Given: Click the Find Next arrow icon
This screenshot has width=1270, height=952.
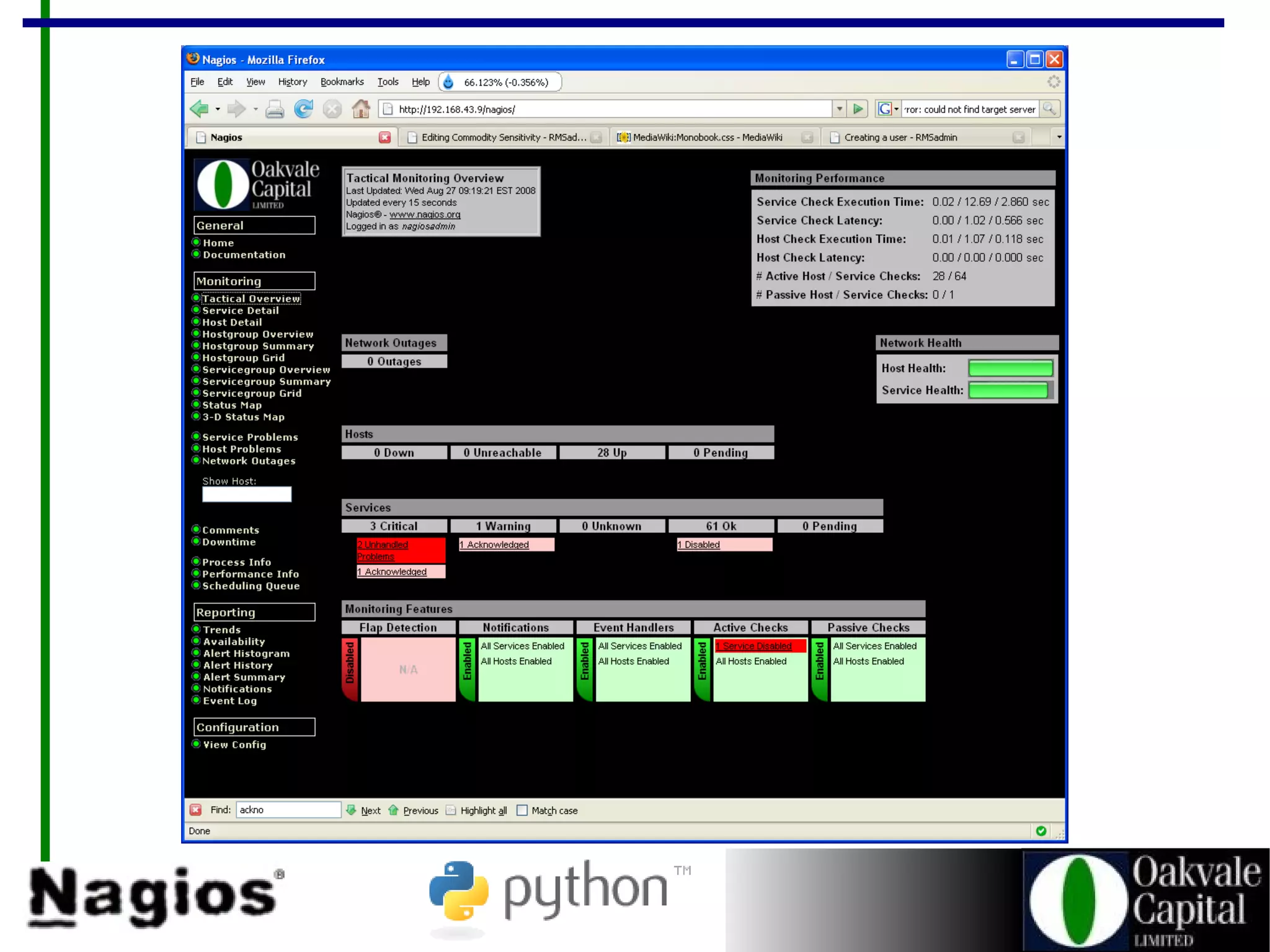Looking at the screenshot, I should (352, 810).
